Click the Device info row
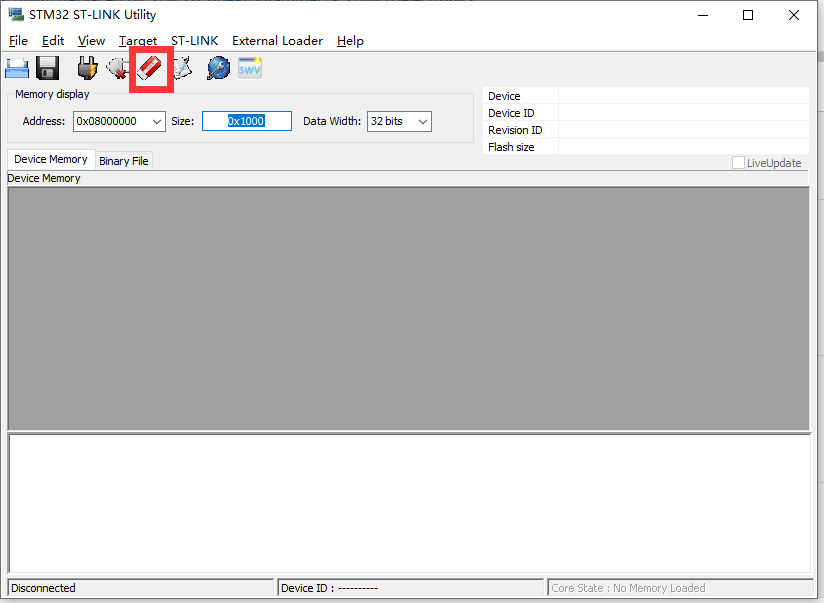Screen dimensions: 824x603 [646, 96]
